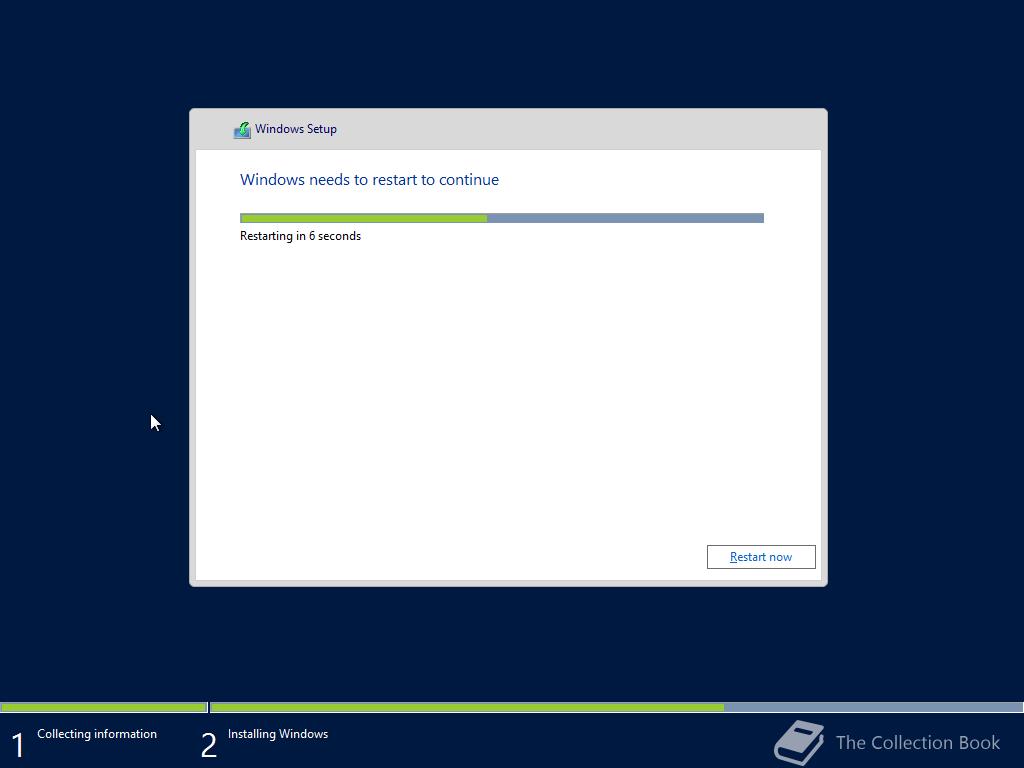The height and width of the screenshot is (768, 1024).
Task: Click the 'Windows Setup' title text
Action: click(296, 129)
